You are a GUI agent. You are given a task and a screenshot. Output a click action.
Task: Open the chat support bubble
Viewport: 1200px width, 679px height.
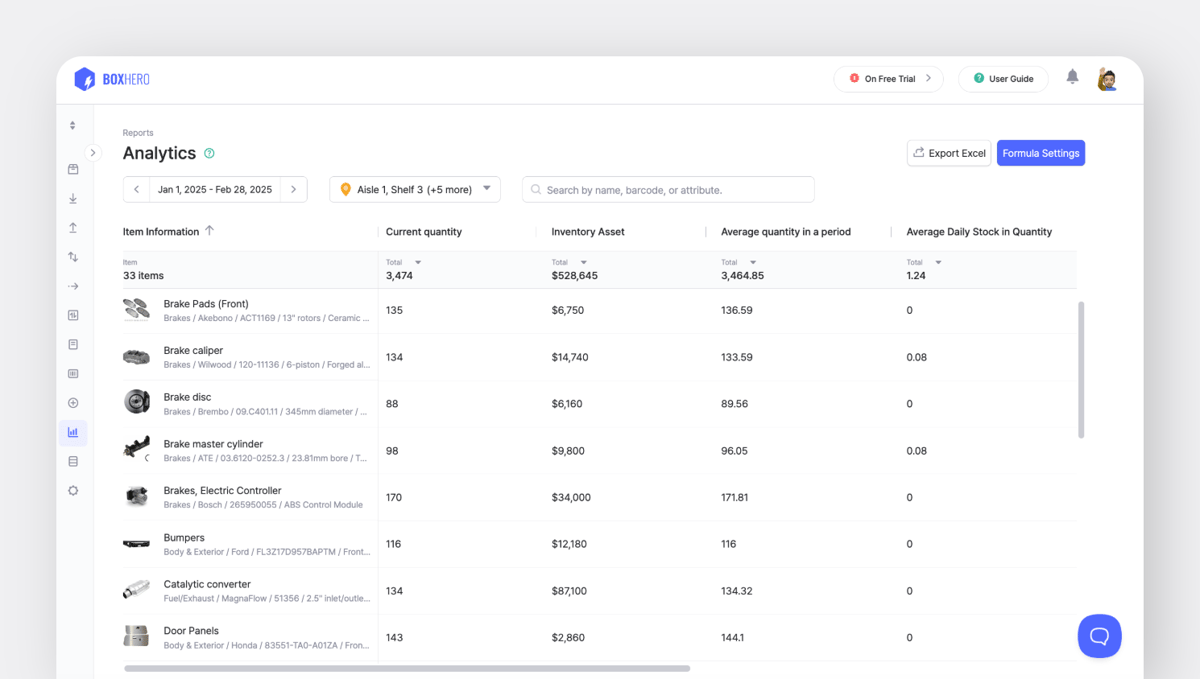pos(1099,636)
